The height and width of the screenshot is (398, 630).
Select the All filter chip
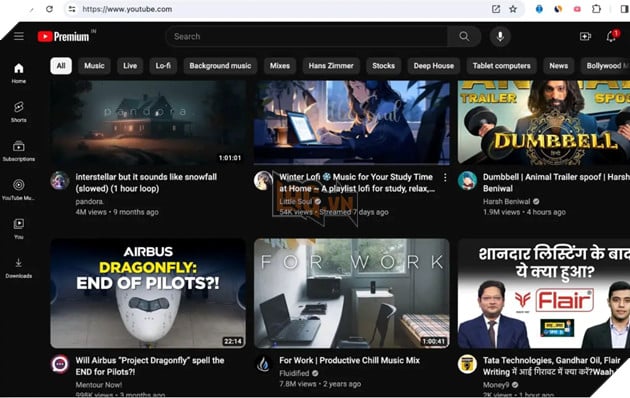pyautogui.click(x=61, y=66)
